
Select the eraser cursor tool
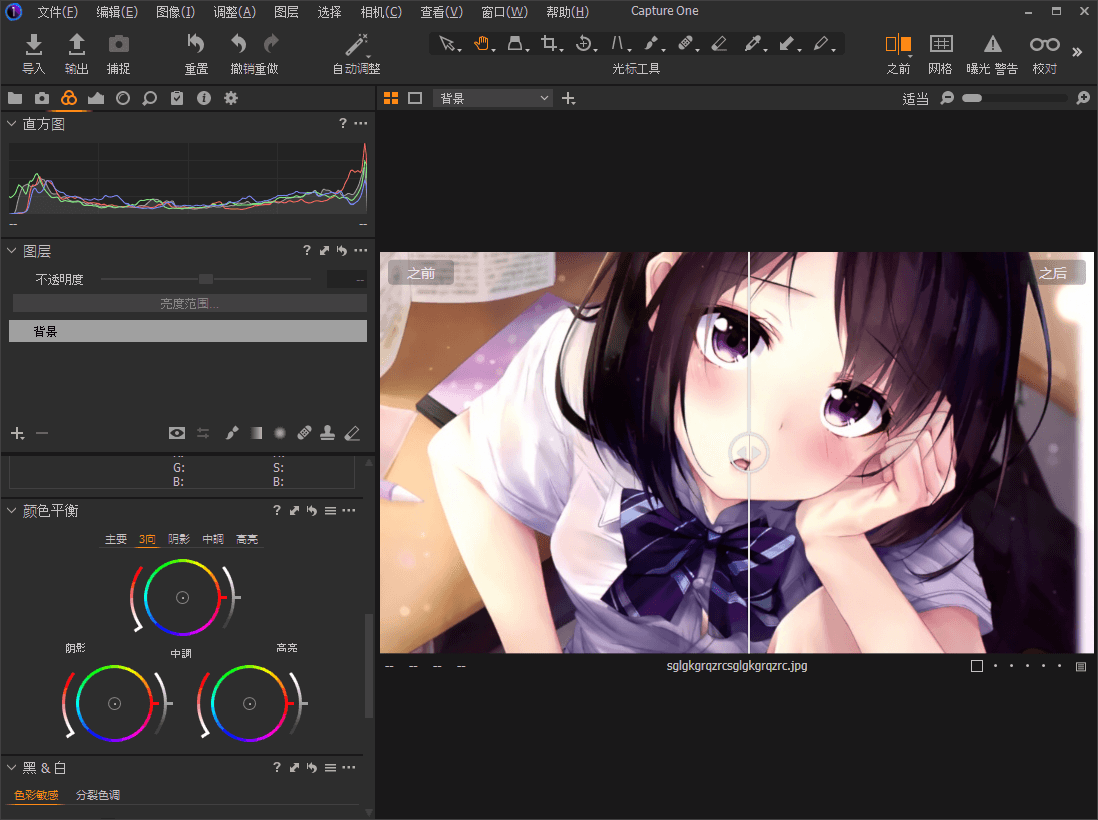[x=719, y=43]
